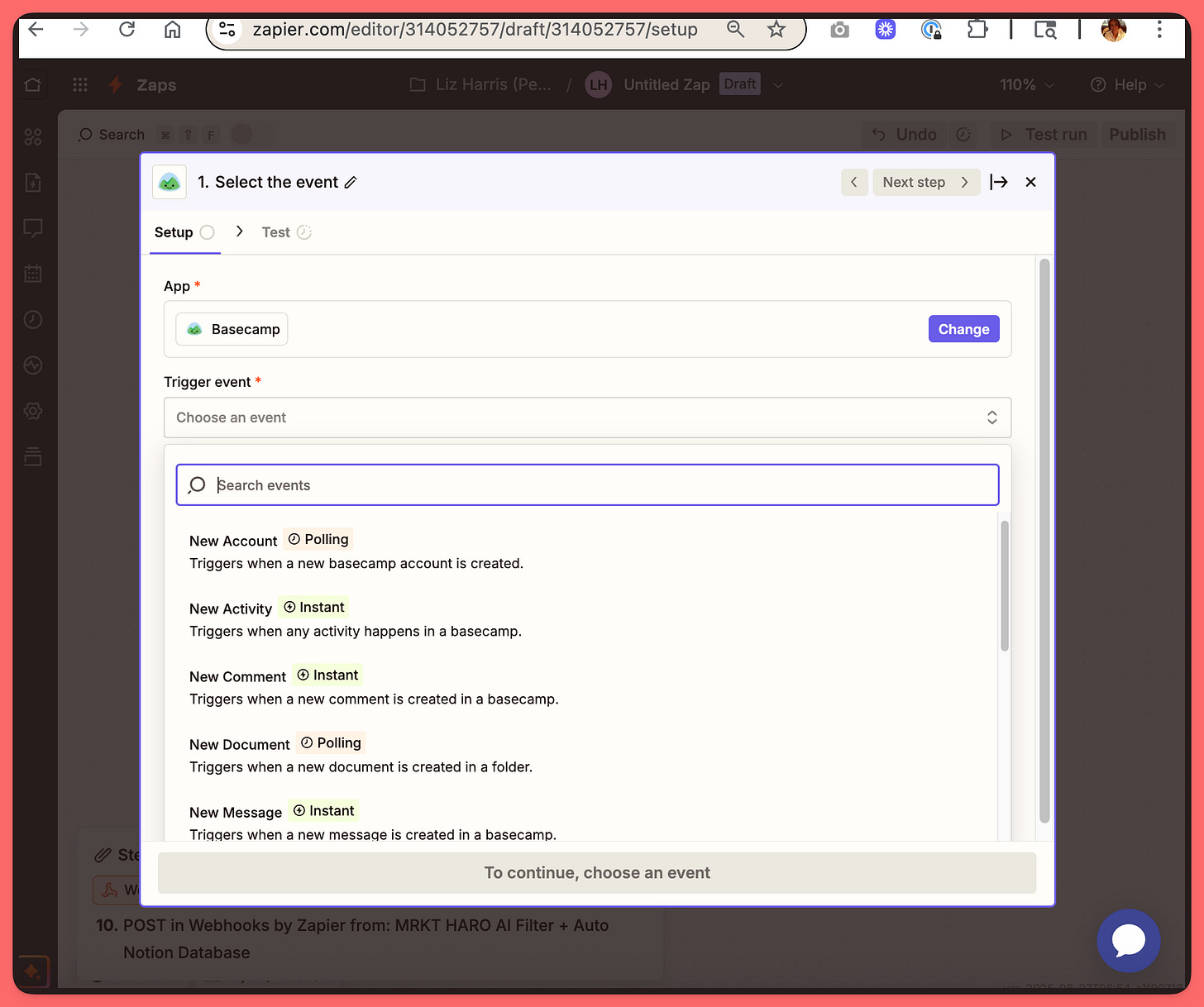
Task: Open Zapier apps grid menu
Action: point(80,85)
